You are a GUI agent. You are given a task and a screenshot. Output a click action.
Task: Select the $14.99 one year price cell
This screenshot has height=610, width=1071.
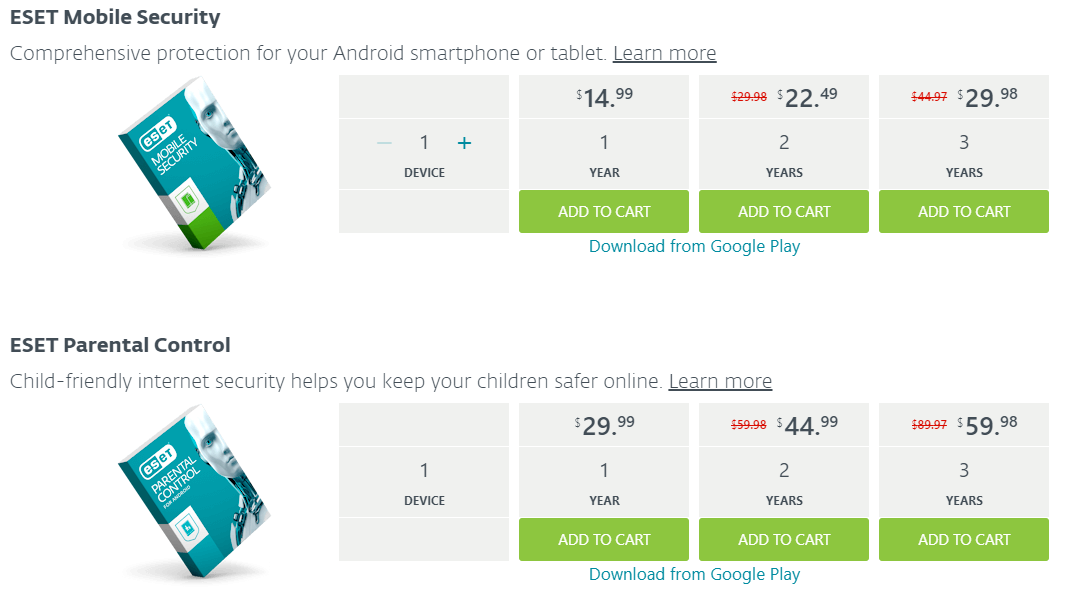click(604, 97)
